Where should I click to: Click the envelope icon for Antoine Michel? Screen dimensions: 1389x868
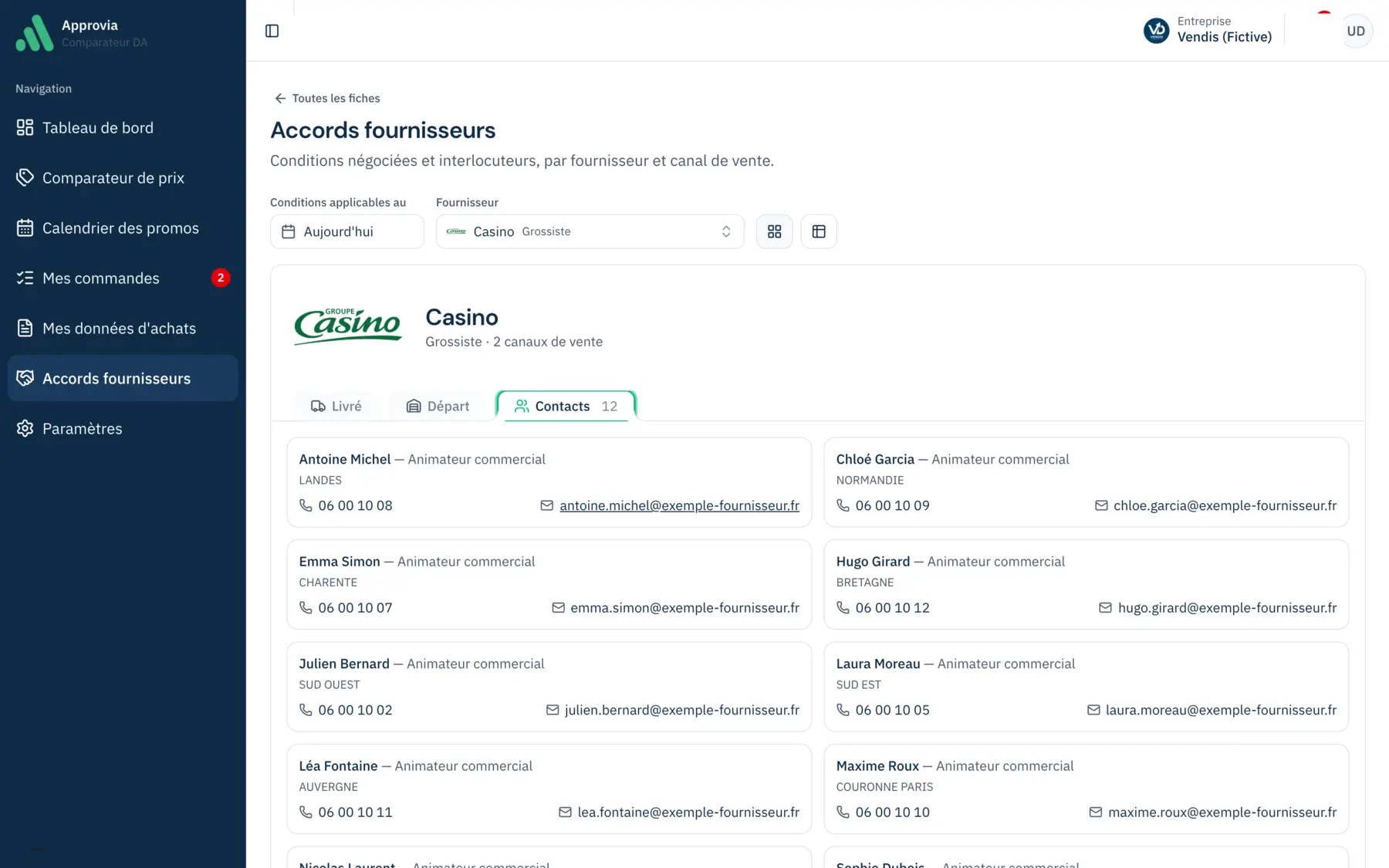(x=546, y=505)
